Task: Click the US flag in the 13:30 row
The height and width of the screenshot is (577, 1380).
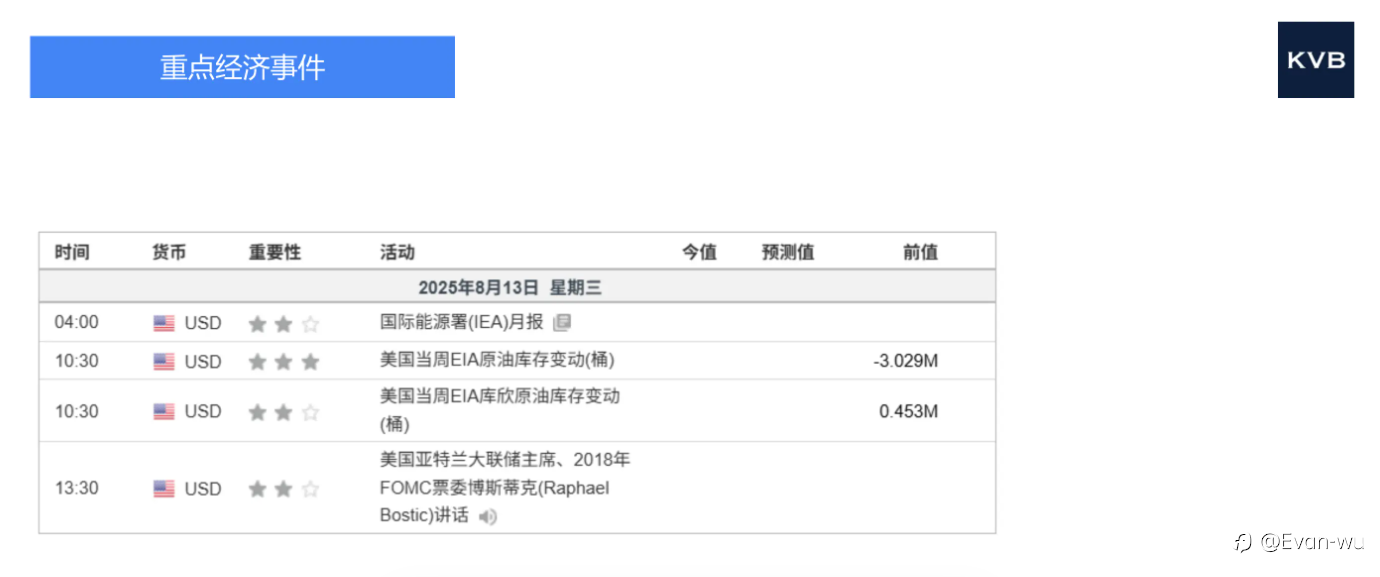Action: click(164, 489)
